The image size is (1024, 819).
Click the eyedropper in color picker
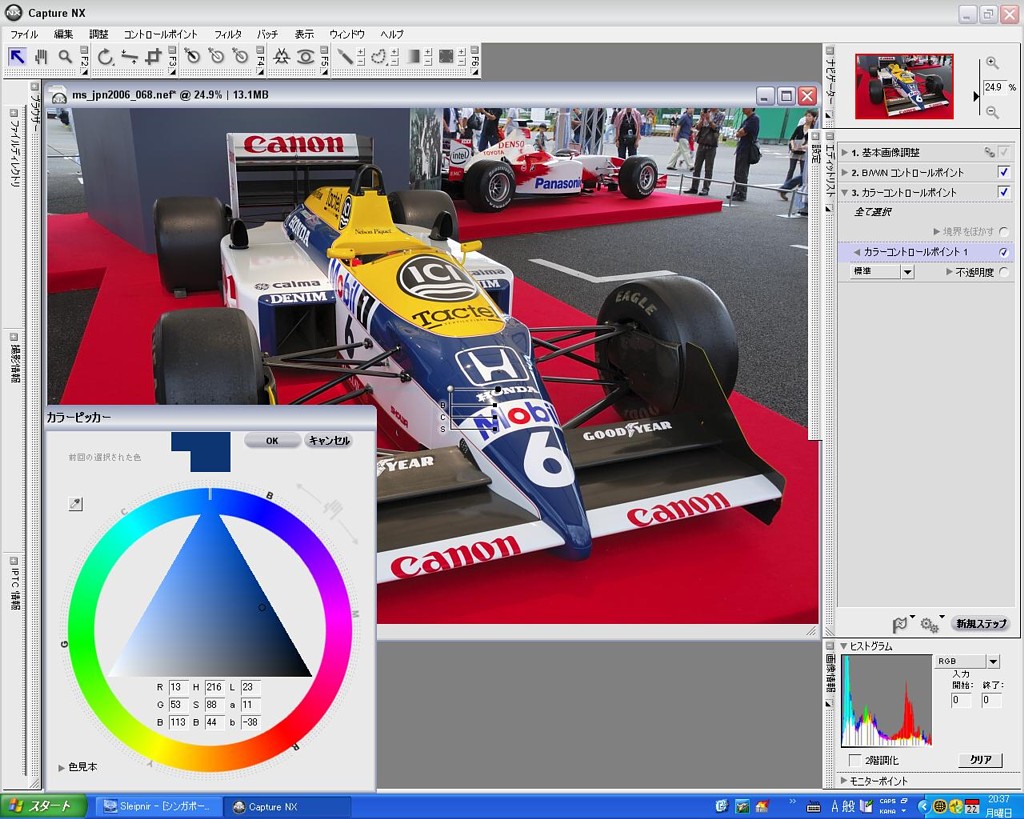click(76, 504)
